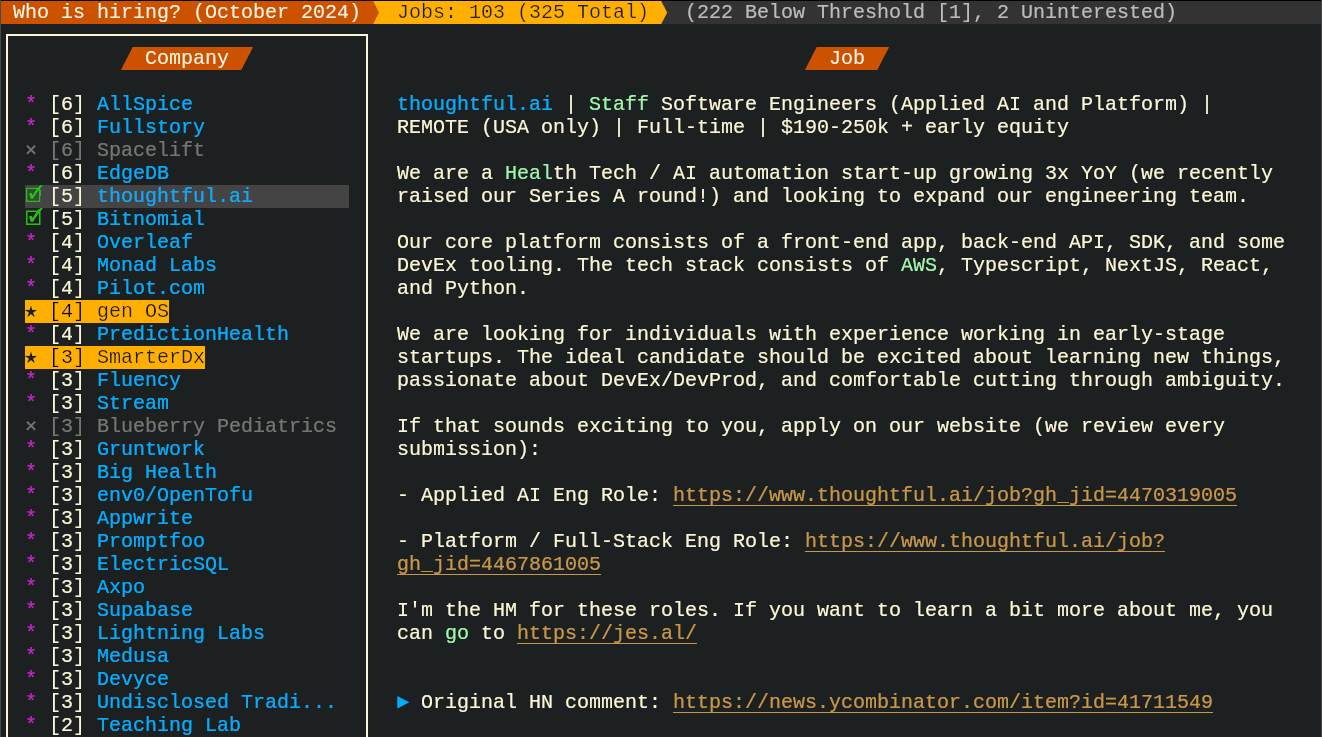Select Devyce in company list
1322x737 pixels.
click(x=133, y=679)
